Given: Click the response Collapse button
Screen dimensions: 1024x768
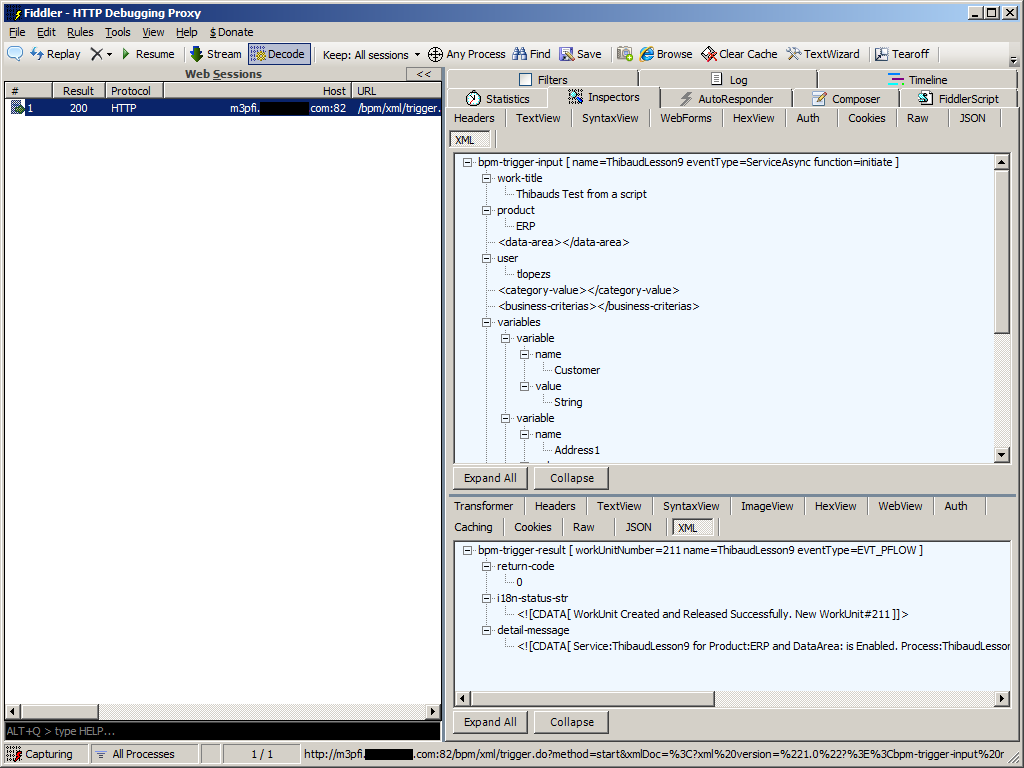Looking at the screenshot, I should click(x=571, y=722).
